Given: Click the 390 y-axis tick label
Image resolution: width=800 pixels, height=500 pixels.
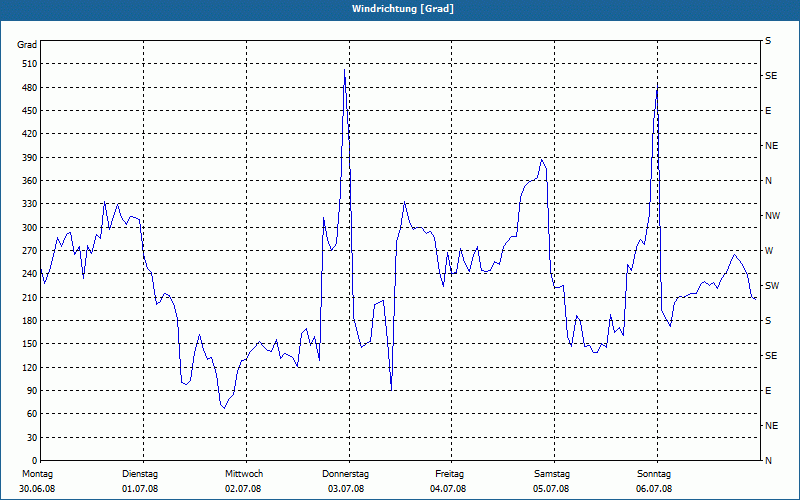Looking at the screenshot, I should coord(30,158).
